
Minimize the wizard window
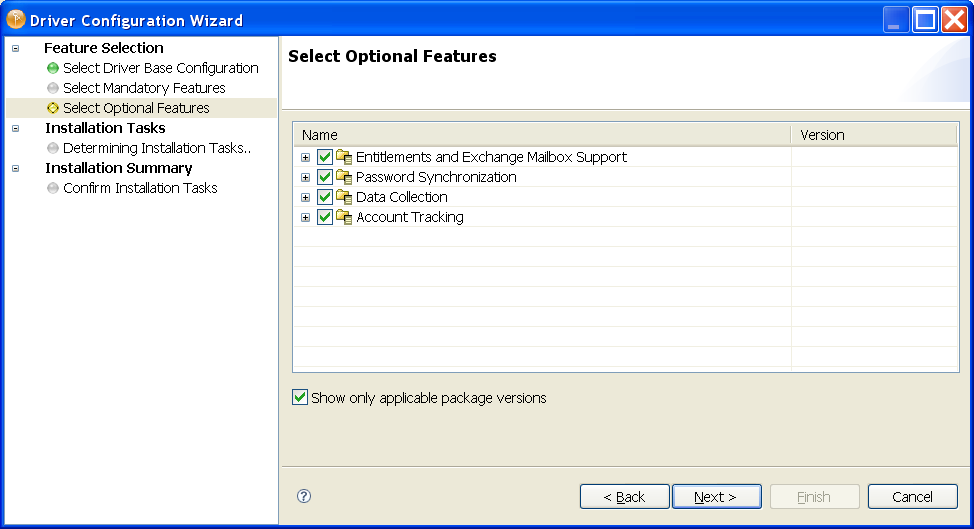coord(896,20)
